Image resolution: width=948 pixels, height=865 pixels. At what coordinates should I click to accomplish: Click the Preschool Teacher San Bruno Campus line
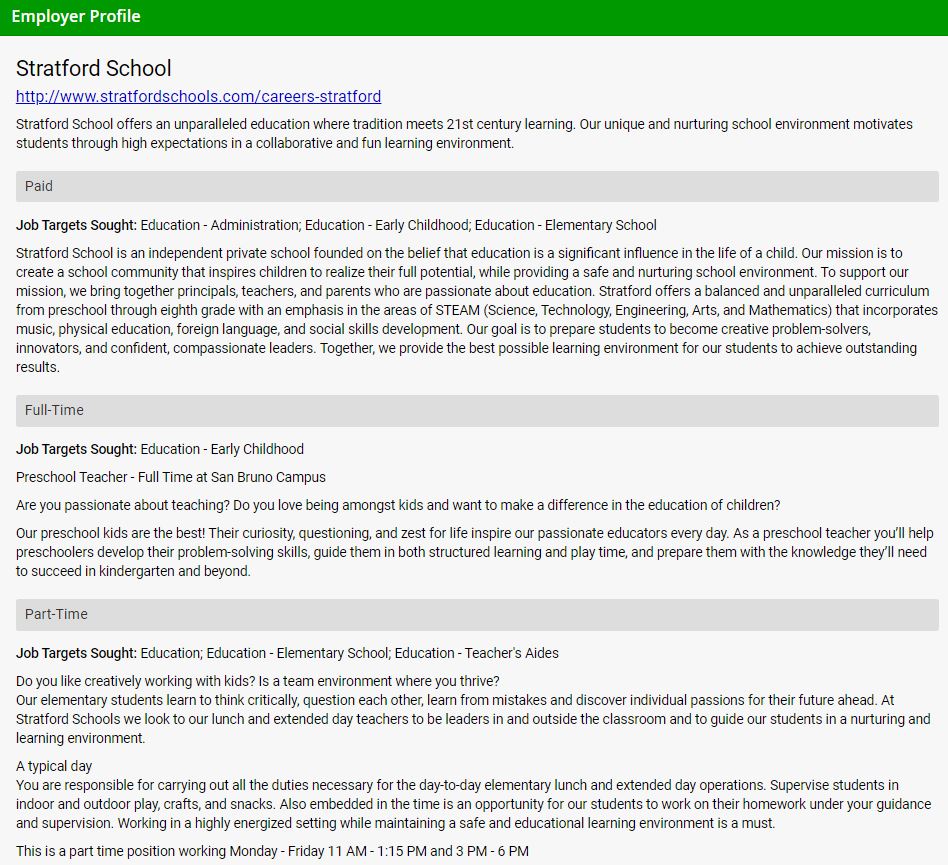click(x=171, y=477)
